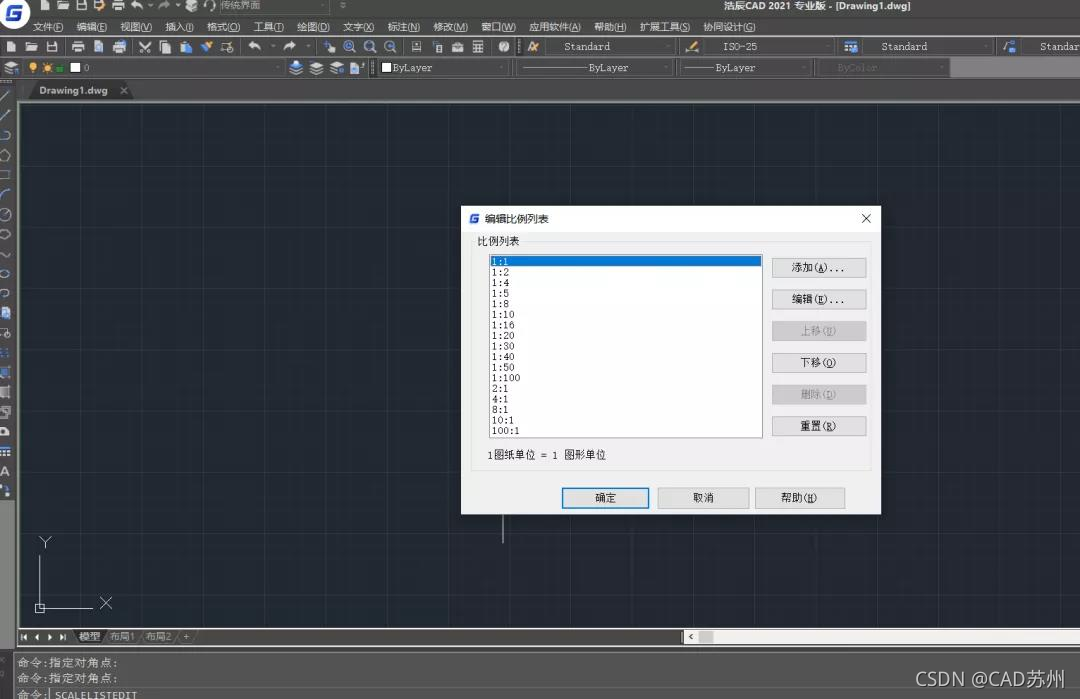The height and width of the screenshot is (699, 1080).
Task: Switch to the 布局2 layout tab
Action: pos(158,636)
